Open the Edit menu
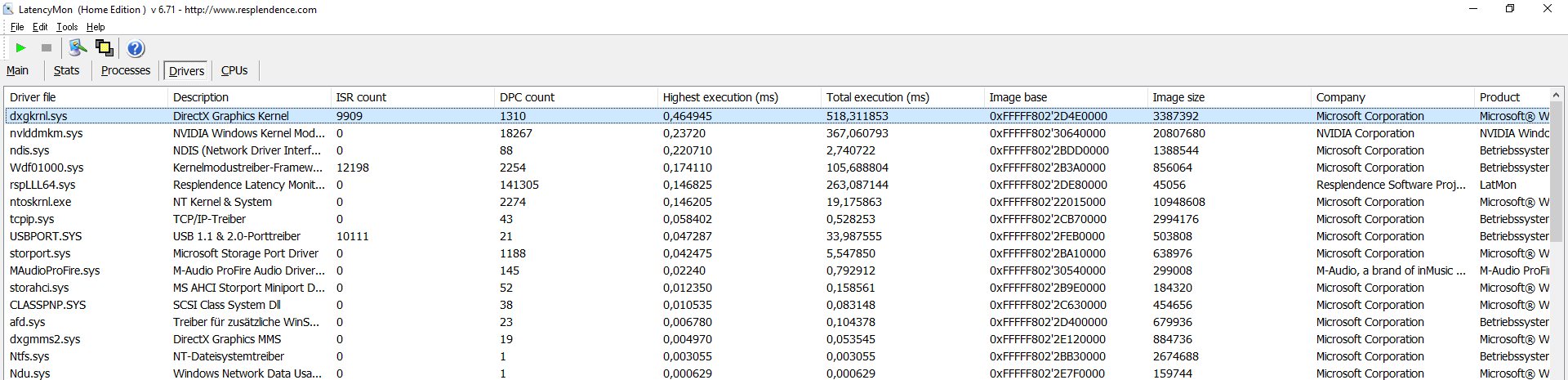The width and height of the screenshot is (1568, 380). click(x=40, y=27)
